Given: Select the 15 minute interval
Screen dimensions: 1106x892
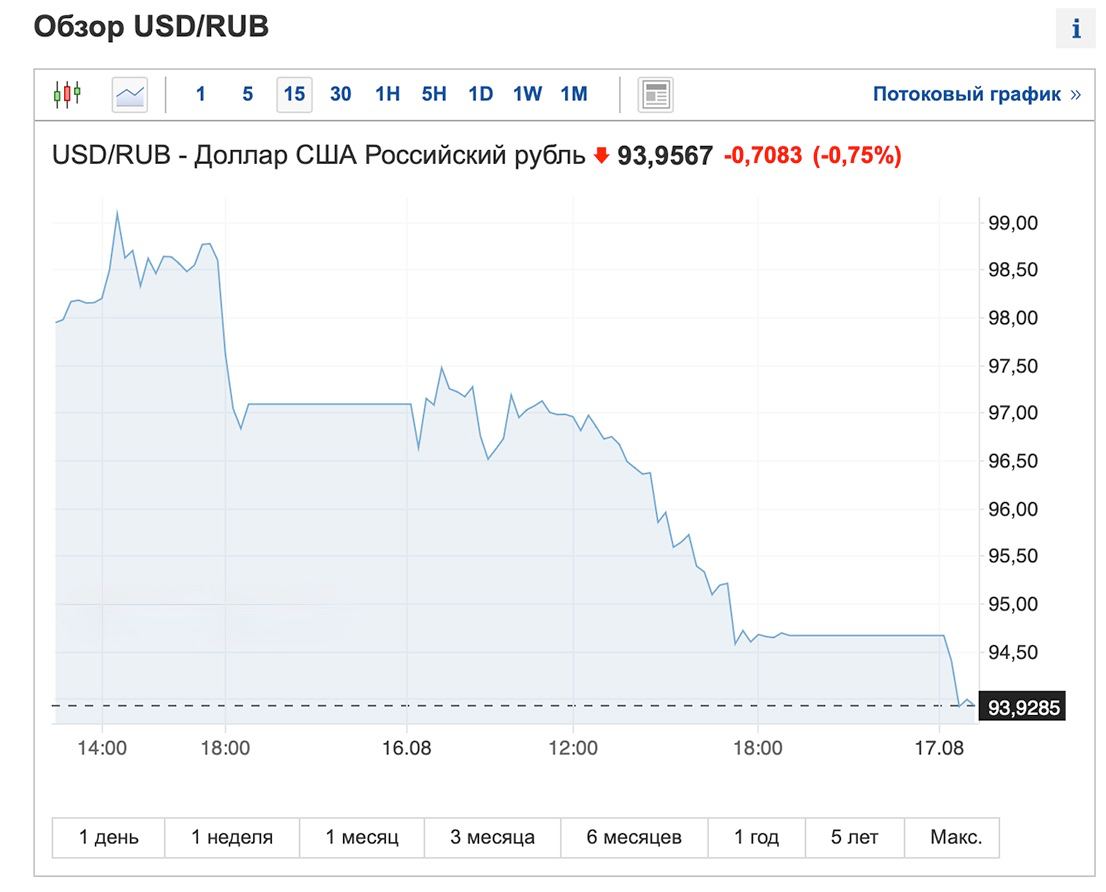Looking at the screenshot, I should click(294, 95).
